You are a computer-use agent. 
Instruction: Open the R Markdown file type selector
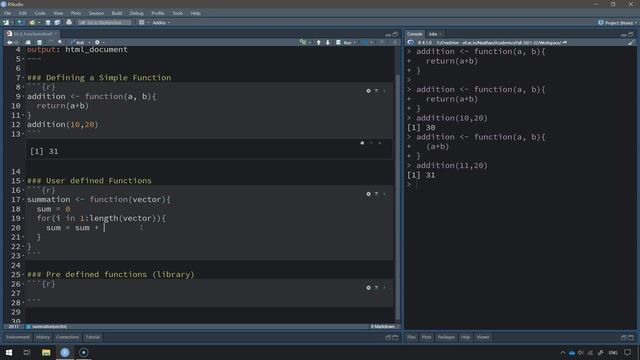pos(383,327)
